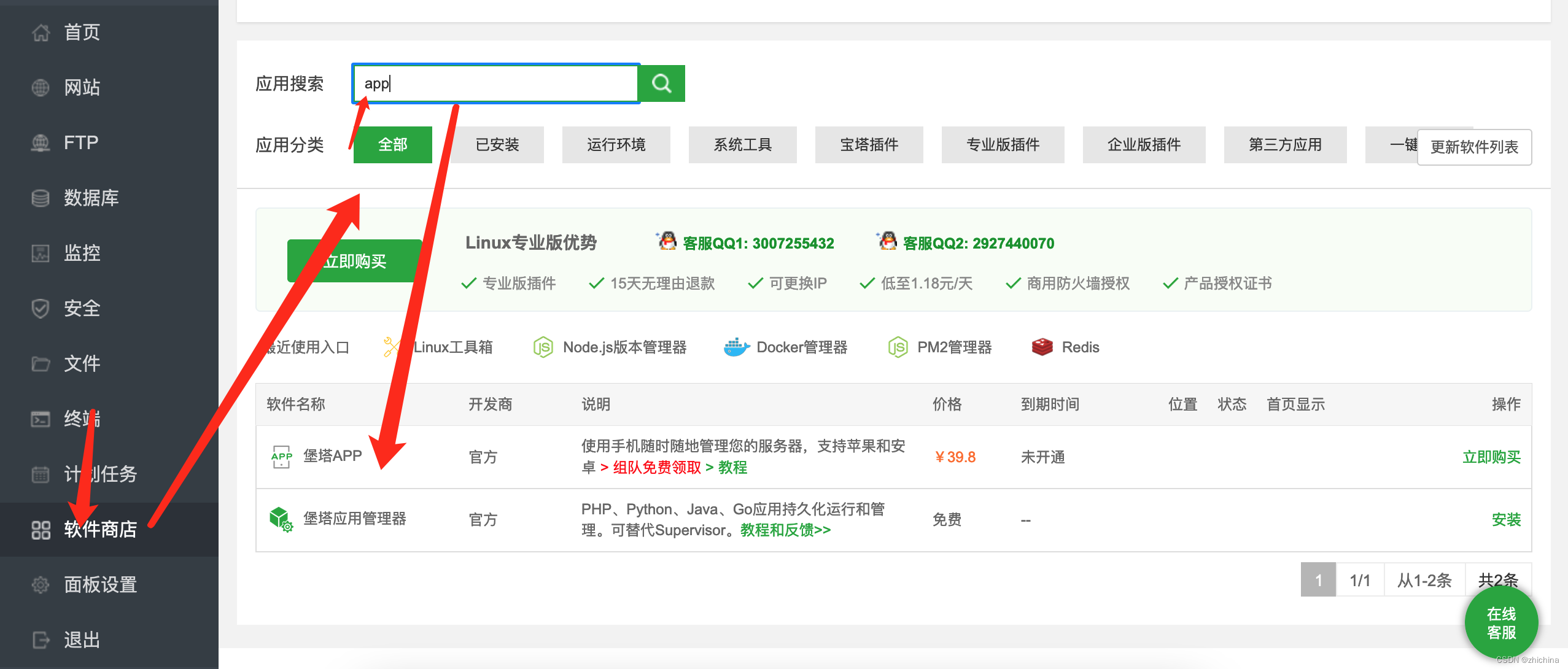Click the 堡塔应用管理器 cube icon

(281, 519)
